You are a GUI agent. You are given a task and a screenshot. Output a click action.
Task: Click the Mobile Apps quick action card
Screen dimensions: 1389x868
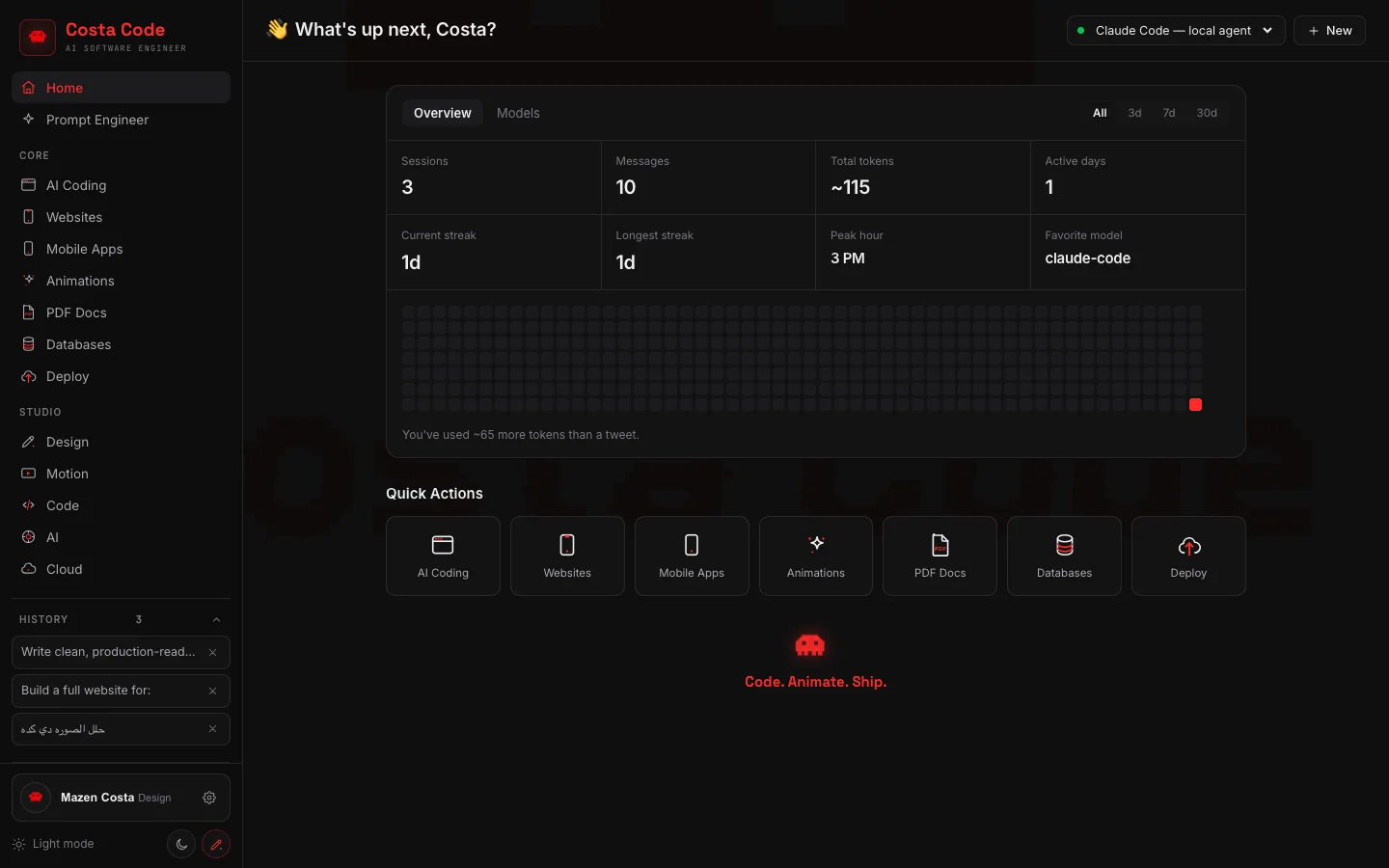[x=692, y=556]
